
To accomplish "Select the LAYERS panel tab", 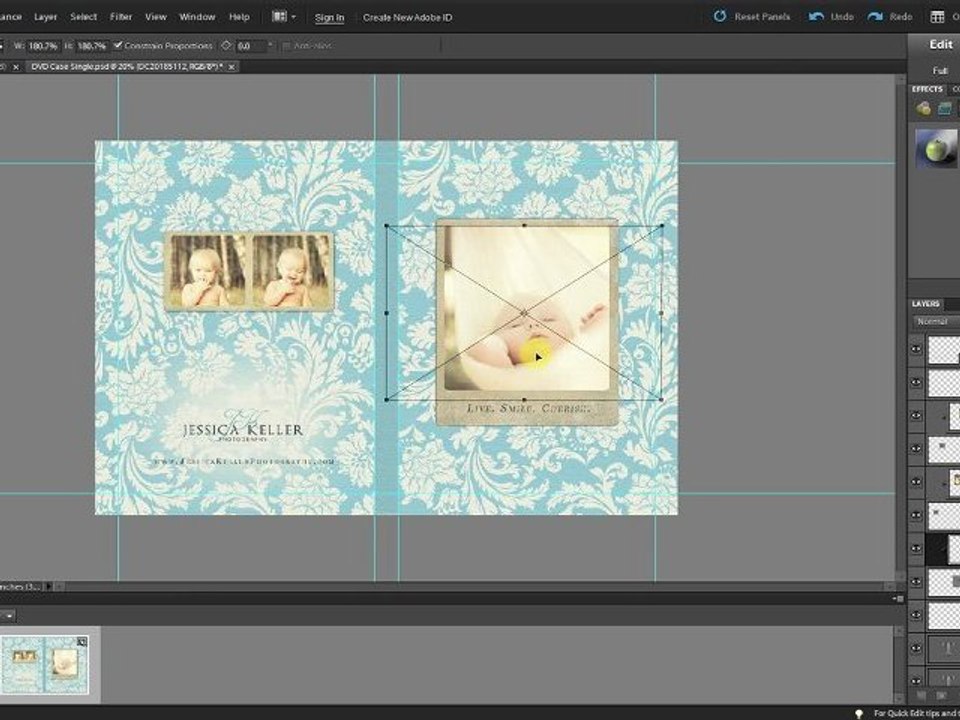I will [926, 304].
